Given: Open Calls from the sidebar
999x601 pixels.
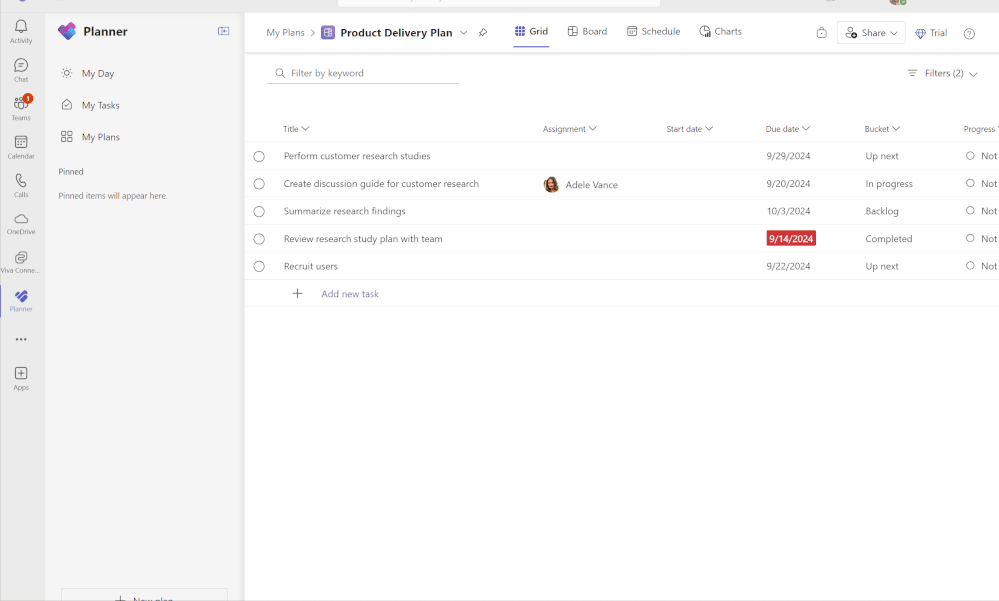Looking at the screenshot, I should (x=21, y=183).
